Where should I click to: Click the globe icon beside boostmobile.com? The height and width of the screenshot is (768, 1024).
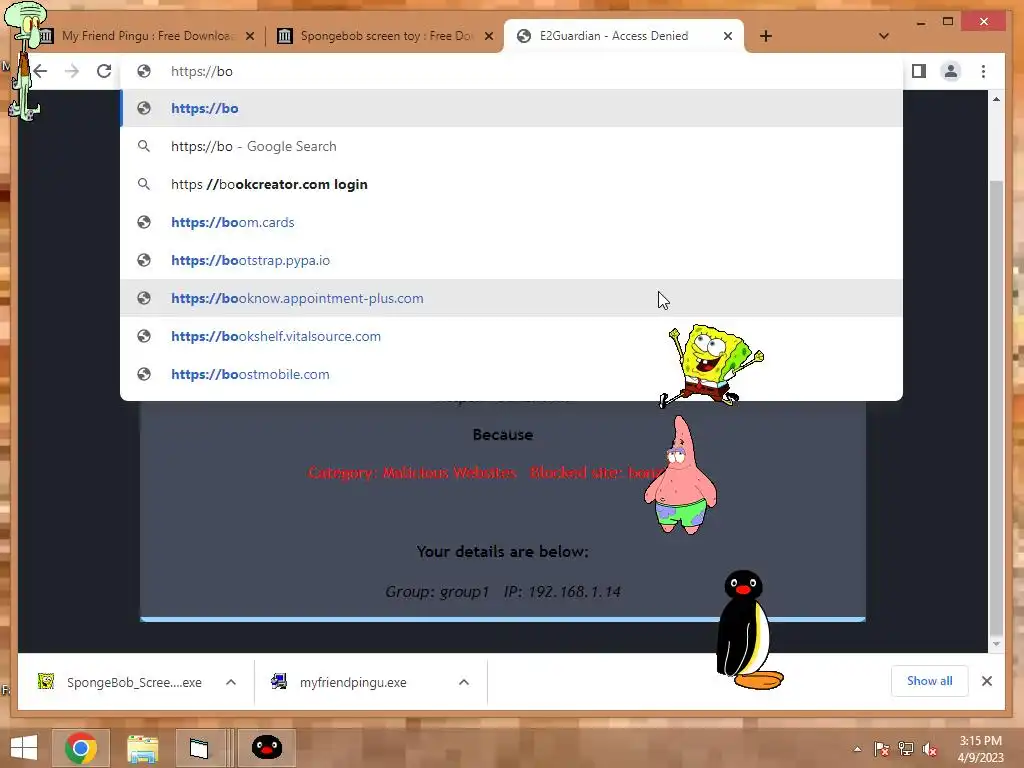pyautogui.click(x=144, y=374)
